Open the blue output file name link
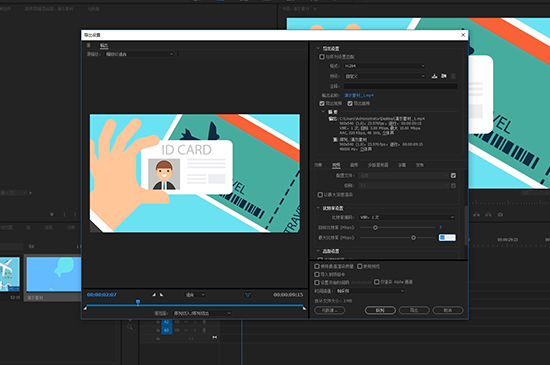 (x=359, y=95)
